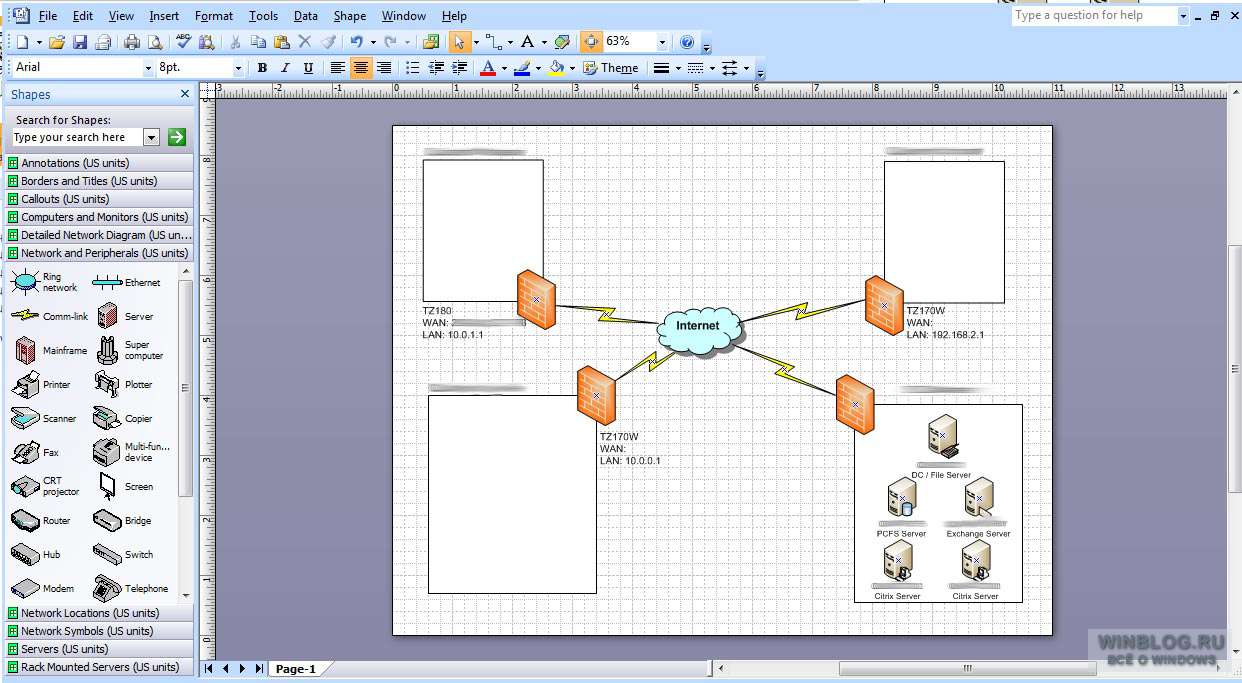Click the New drawing icon
The height and width of the screenshot is (683, 1242).
(x=22, y=42)
